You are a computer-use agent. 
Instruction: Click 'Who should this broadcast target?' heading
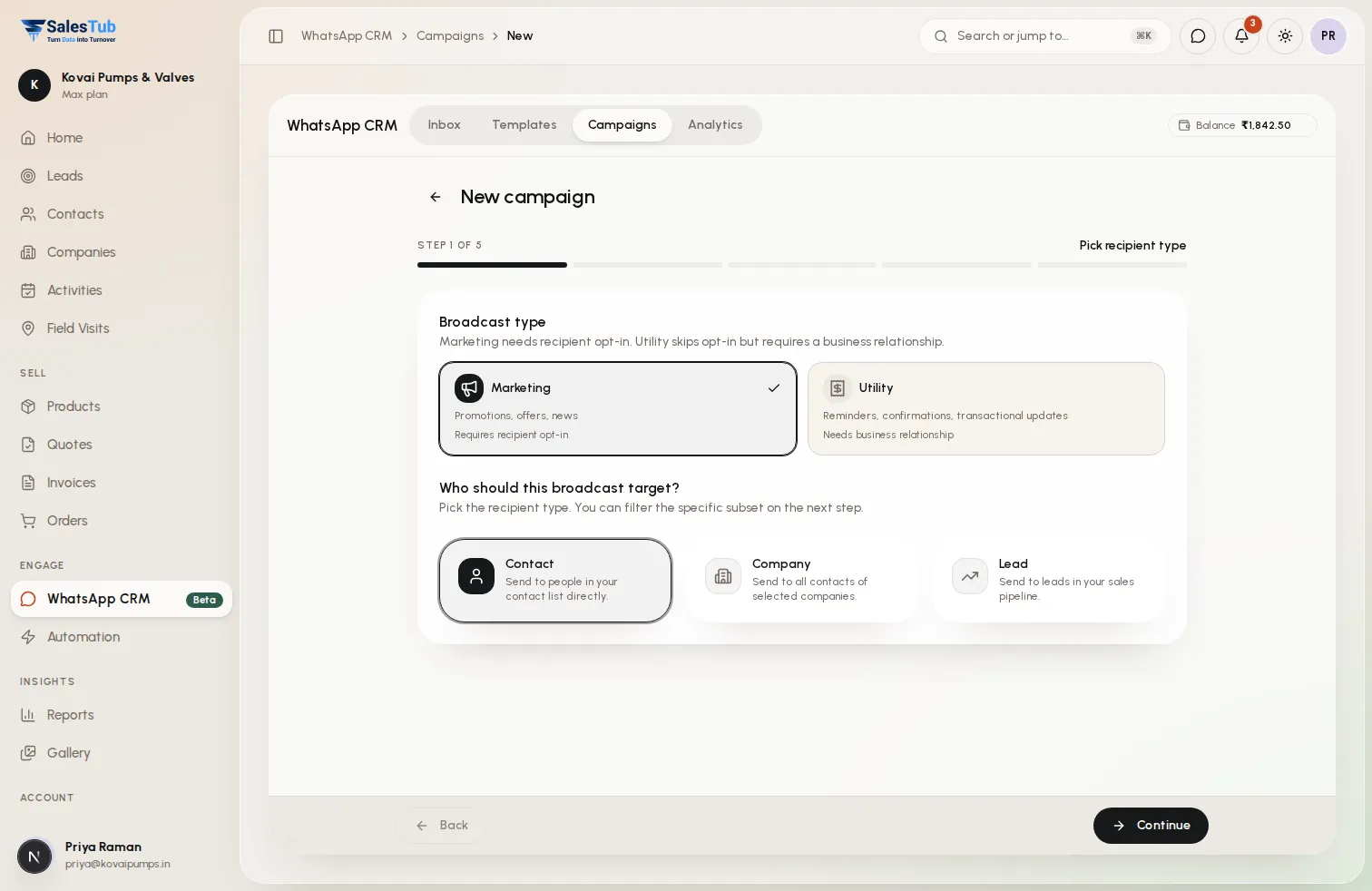(559, 488)
